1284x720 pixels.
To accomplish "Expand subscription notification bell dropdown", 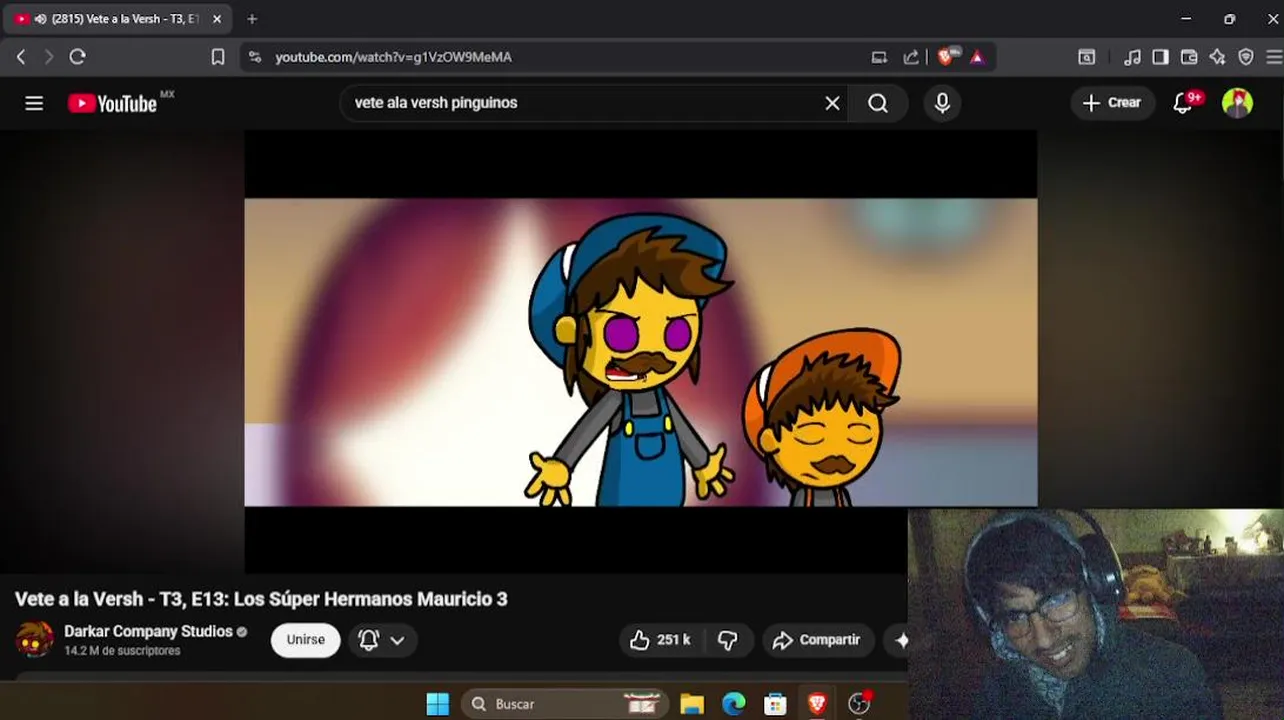I will click(x=381, y=640).
